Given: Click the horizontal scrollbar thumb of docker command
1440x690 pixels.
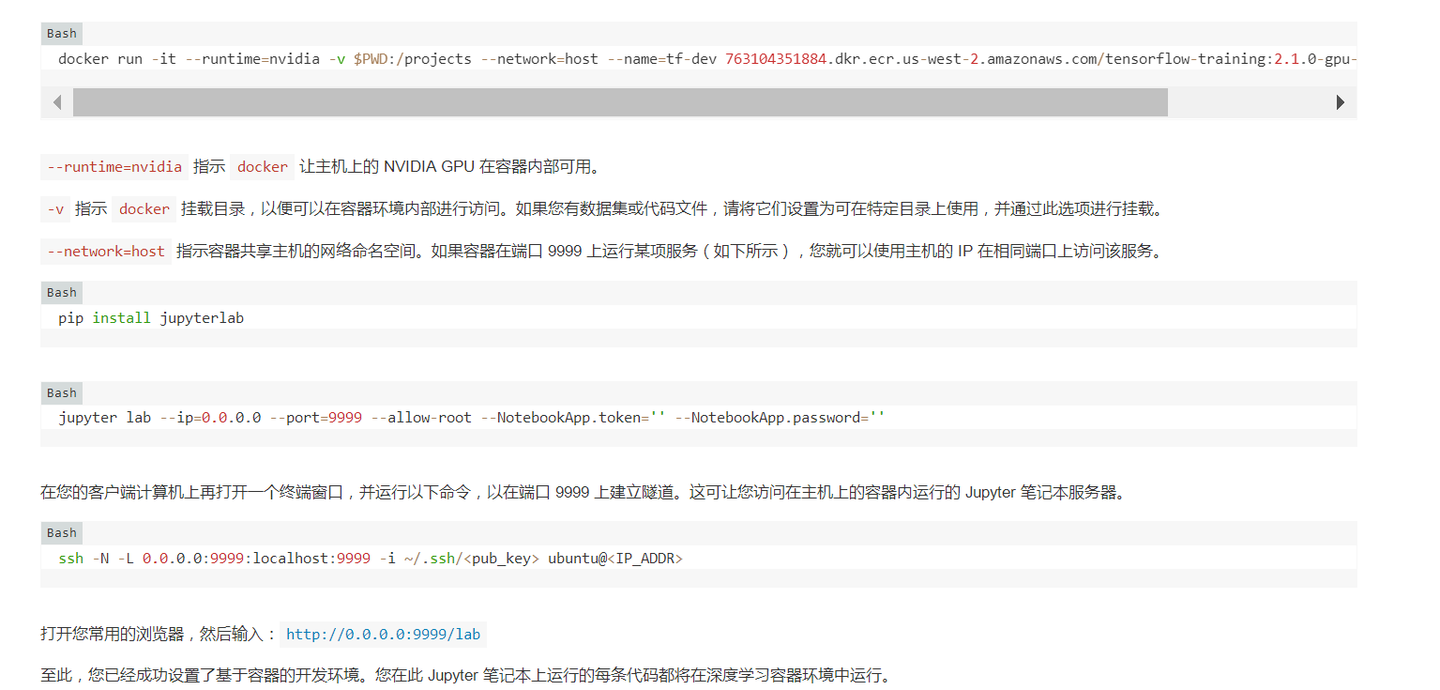Looking at the screenshot, I should click(x=620, y=102).
